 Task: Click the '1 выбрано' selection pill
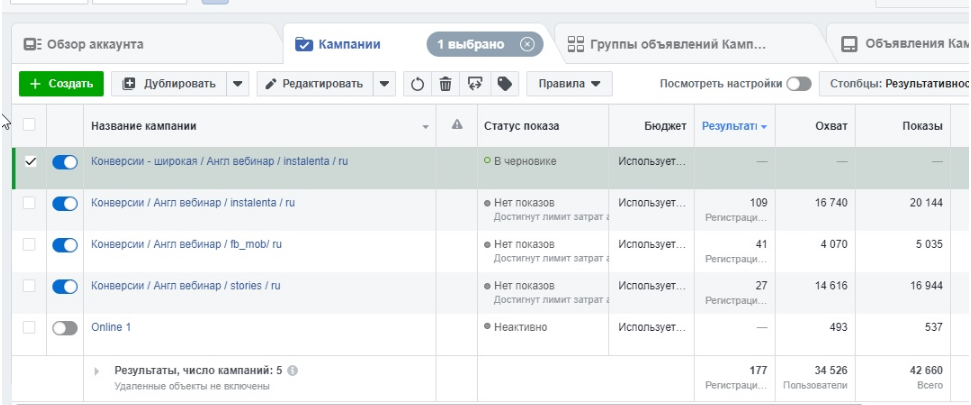(485, 45)
